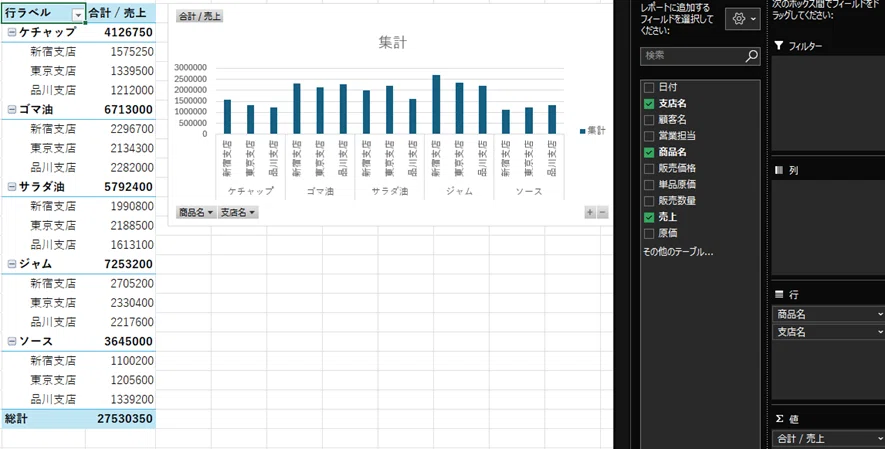Image resolution: width=885 pixels, height=449 pixels.
Task: Uncheck the 商品名 field checkbox
Action: (649, 152)
